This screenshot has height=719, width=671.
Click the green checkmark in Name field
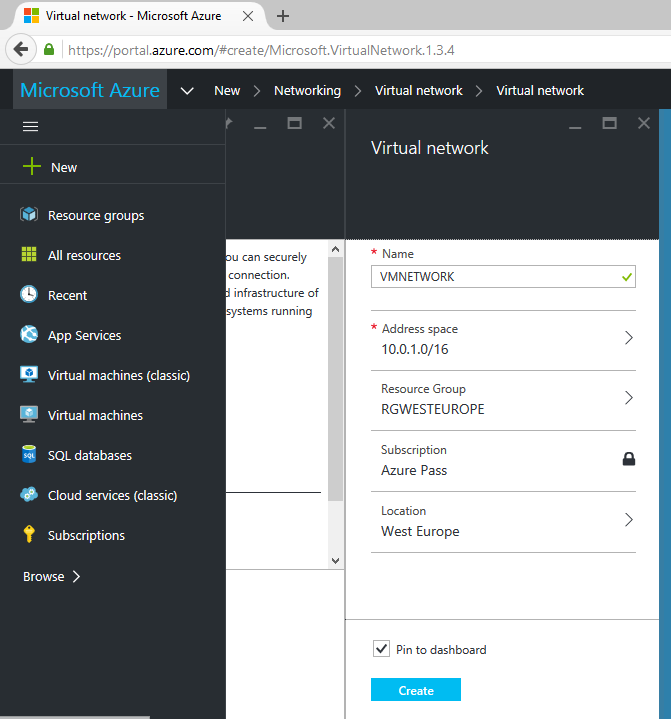(627, 277)
